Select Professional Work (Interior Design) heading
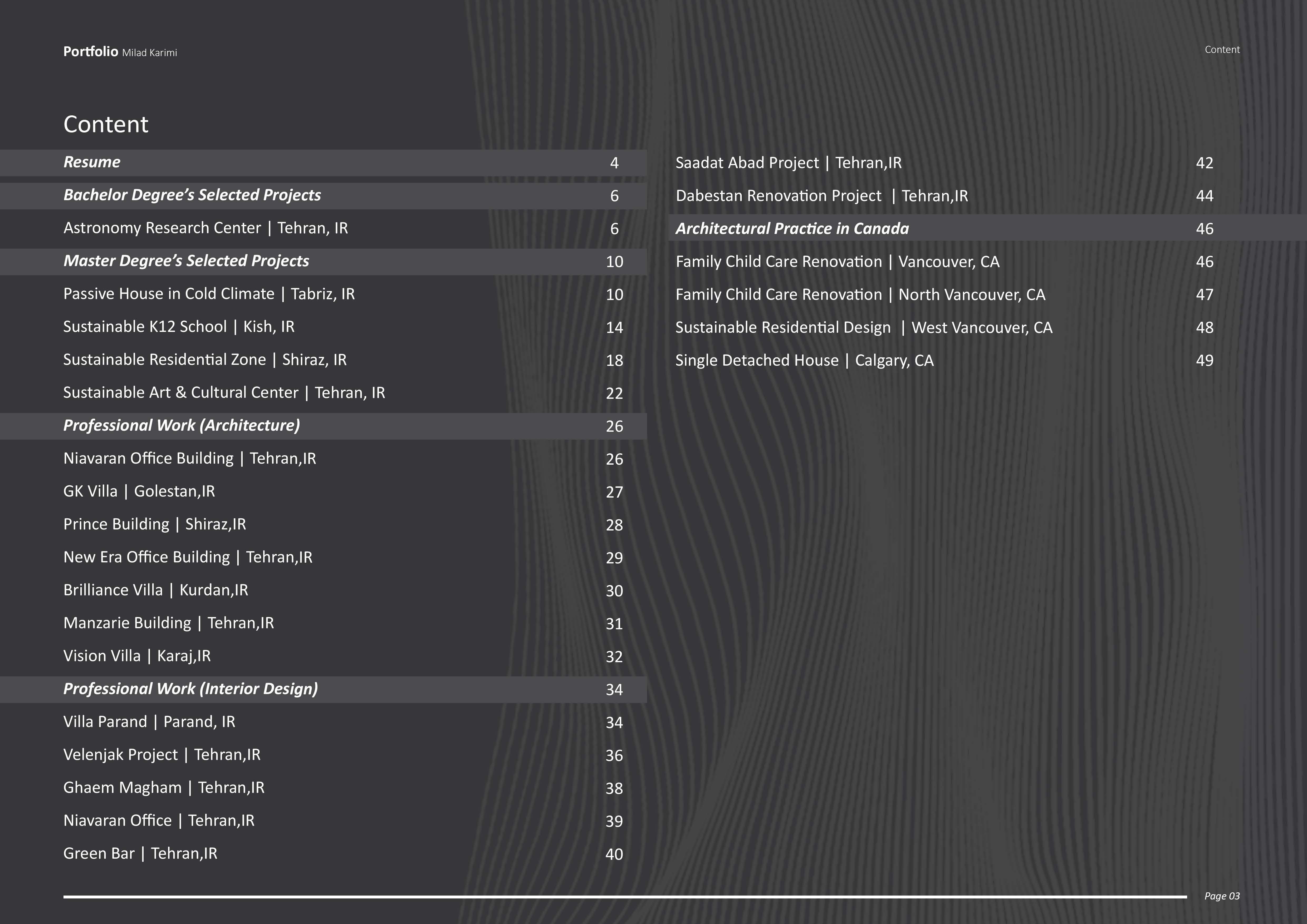Image resolution: width=1307 pixels, height=924 pixels. (x=190, y=689)
